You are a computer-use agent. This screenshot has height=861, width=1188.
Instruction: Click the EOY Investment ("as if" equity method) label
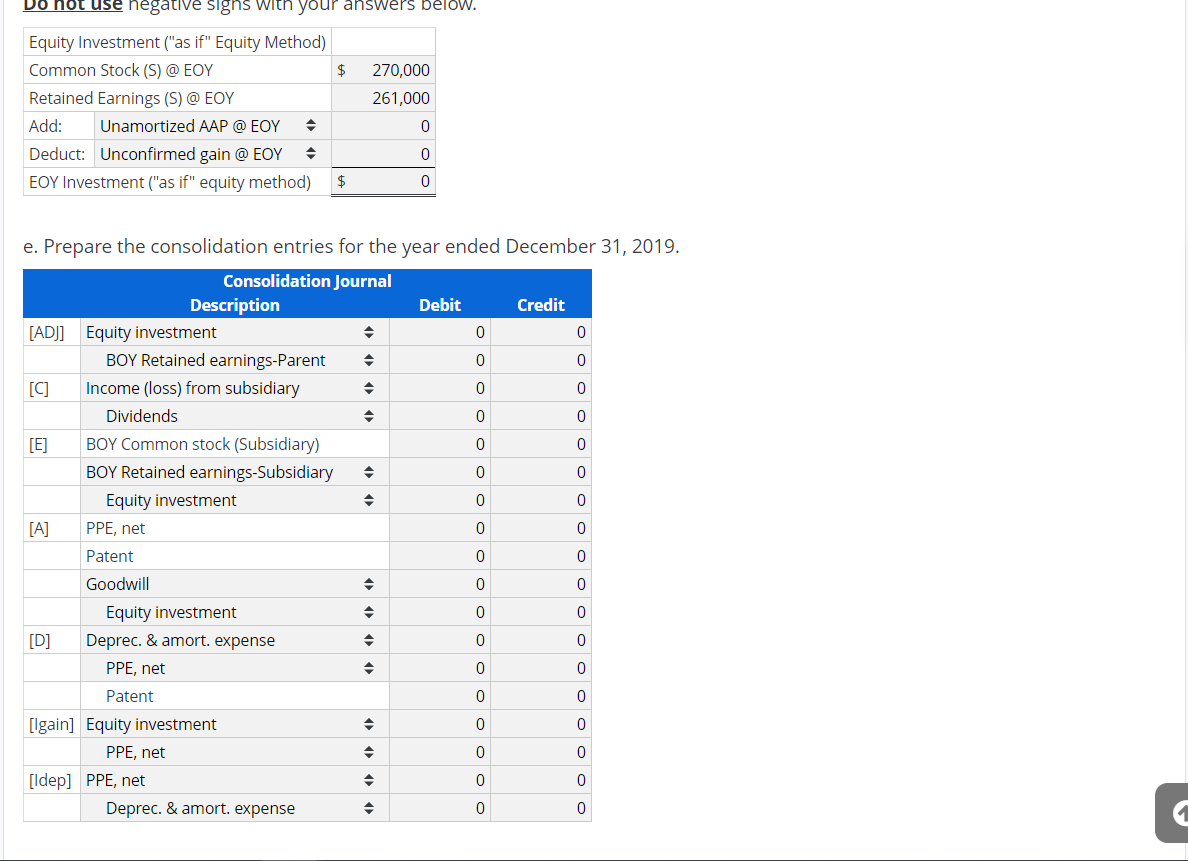pyautogui.click(x=170, y=182)
